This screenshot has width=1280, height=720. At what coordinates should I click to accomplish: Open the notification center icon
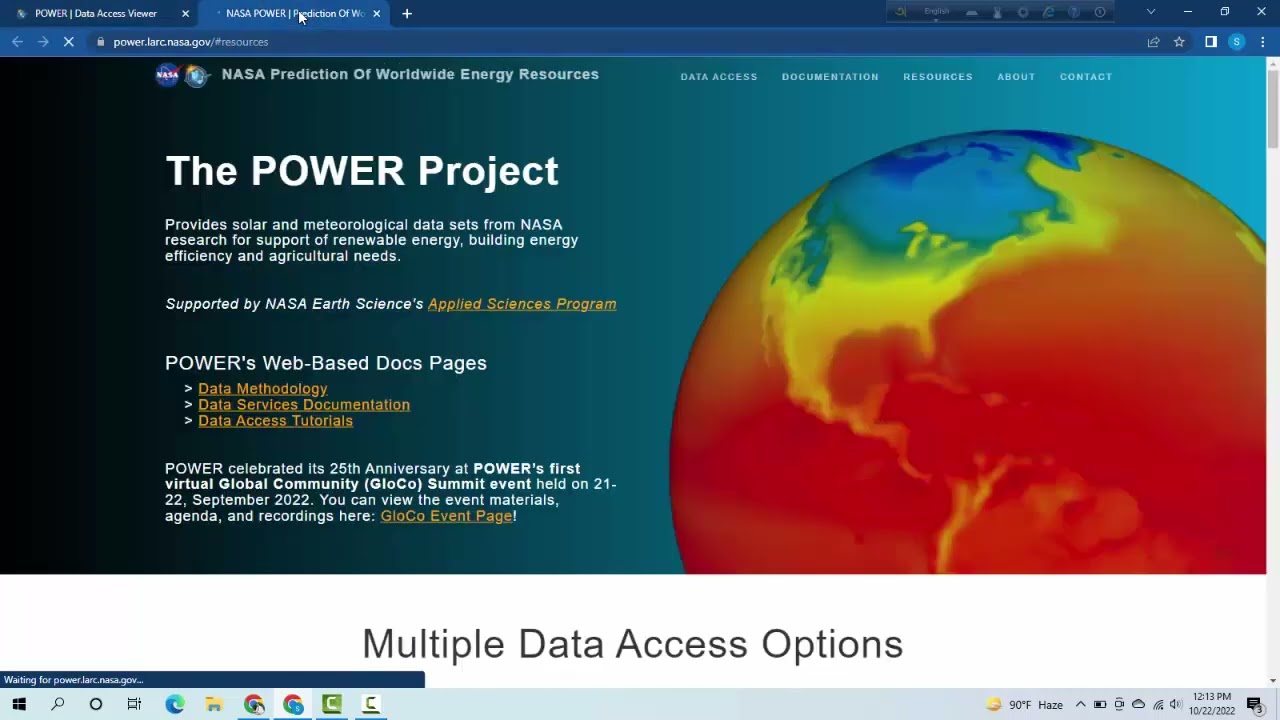(x=1255, y=705)
